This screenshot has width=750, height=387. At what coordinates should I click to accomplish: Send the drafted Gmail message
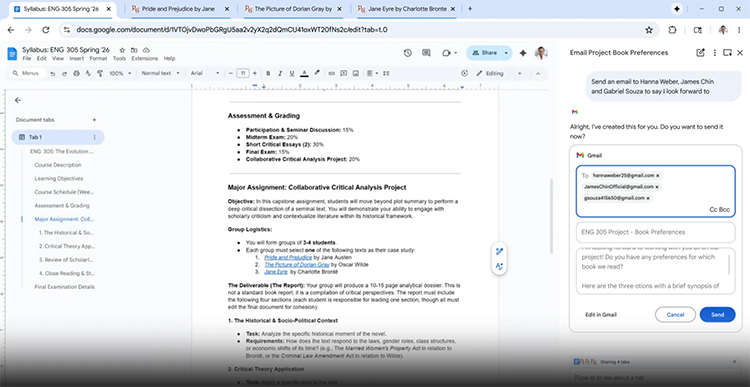(x=717, y=315)
